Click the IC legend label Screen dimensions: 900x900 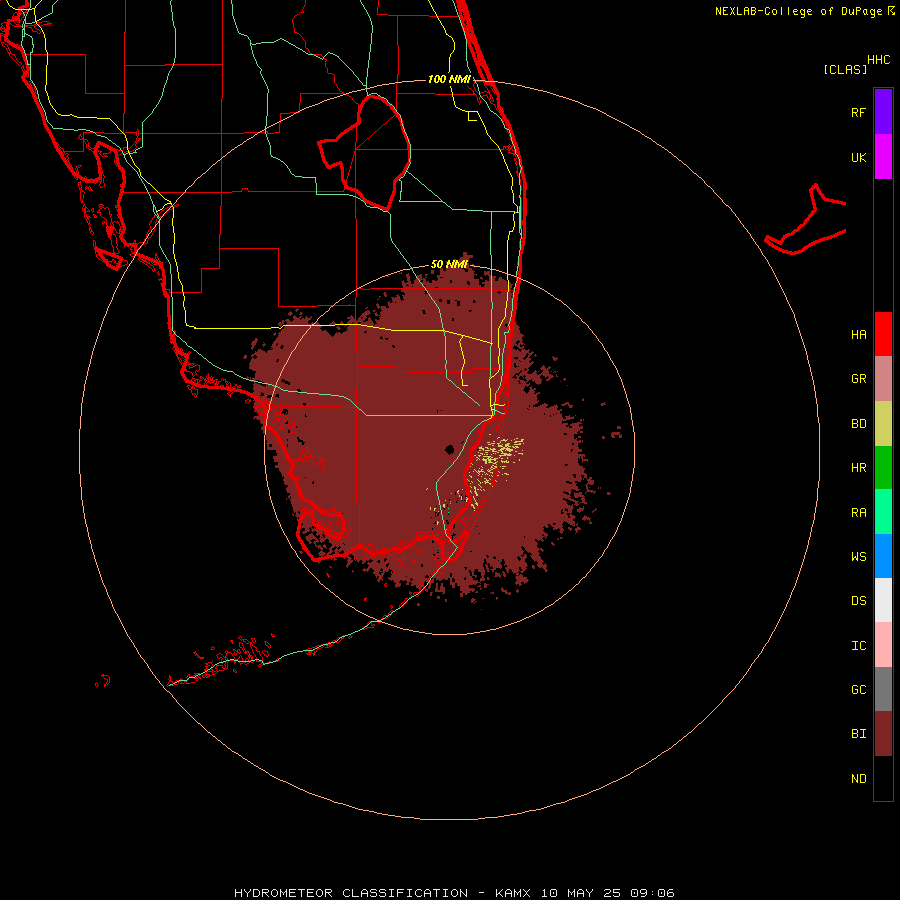[x=858, y=646]
